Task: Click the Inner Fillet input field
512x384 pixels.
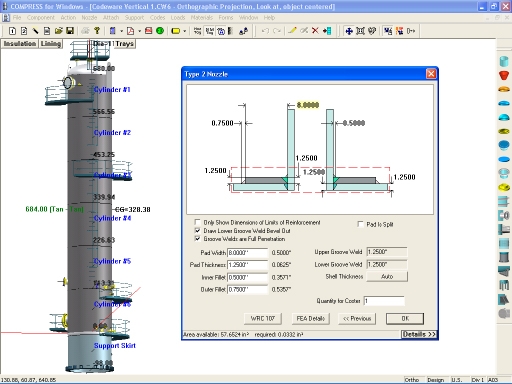Action: pos(247,277)
